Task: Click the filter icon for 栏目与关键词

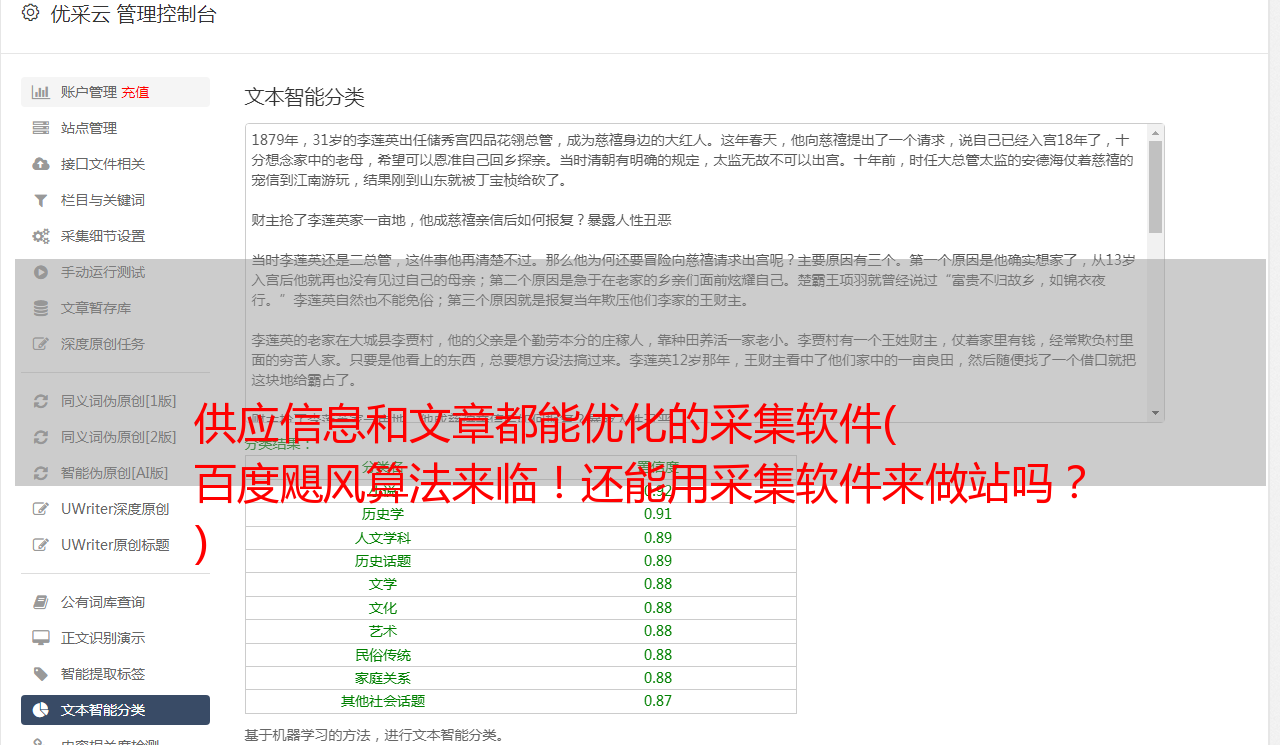Action: (41, 200)
